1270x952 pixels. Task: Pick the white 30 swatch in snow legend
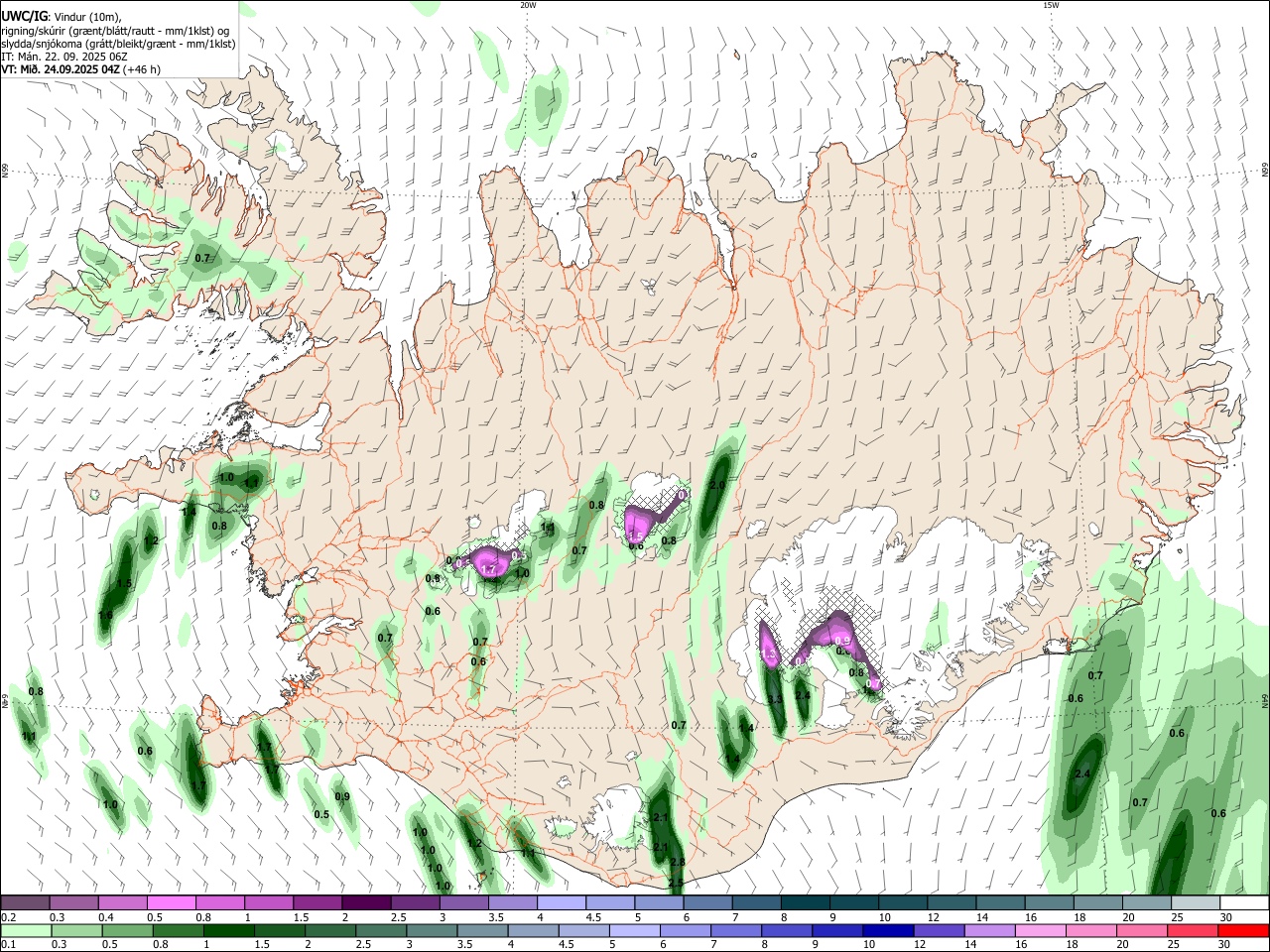(1244, 903)
